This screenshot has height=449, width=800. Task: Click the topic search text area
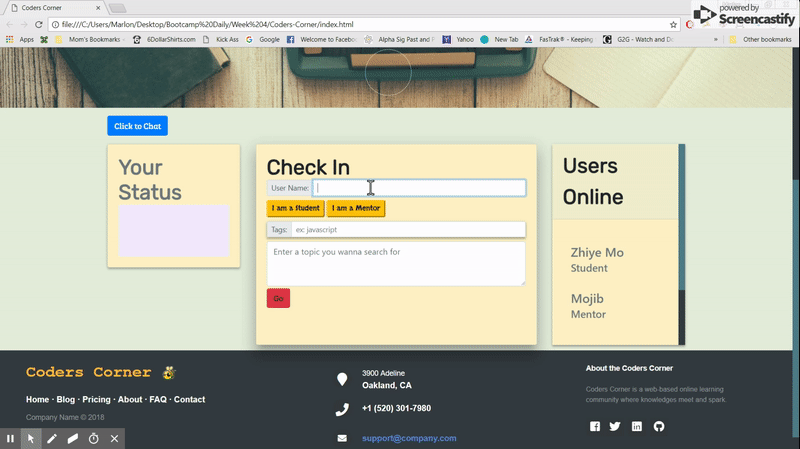point(396,263)
